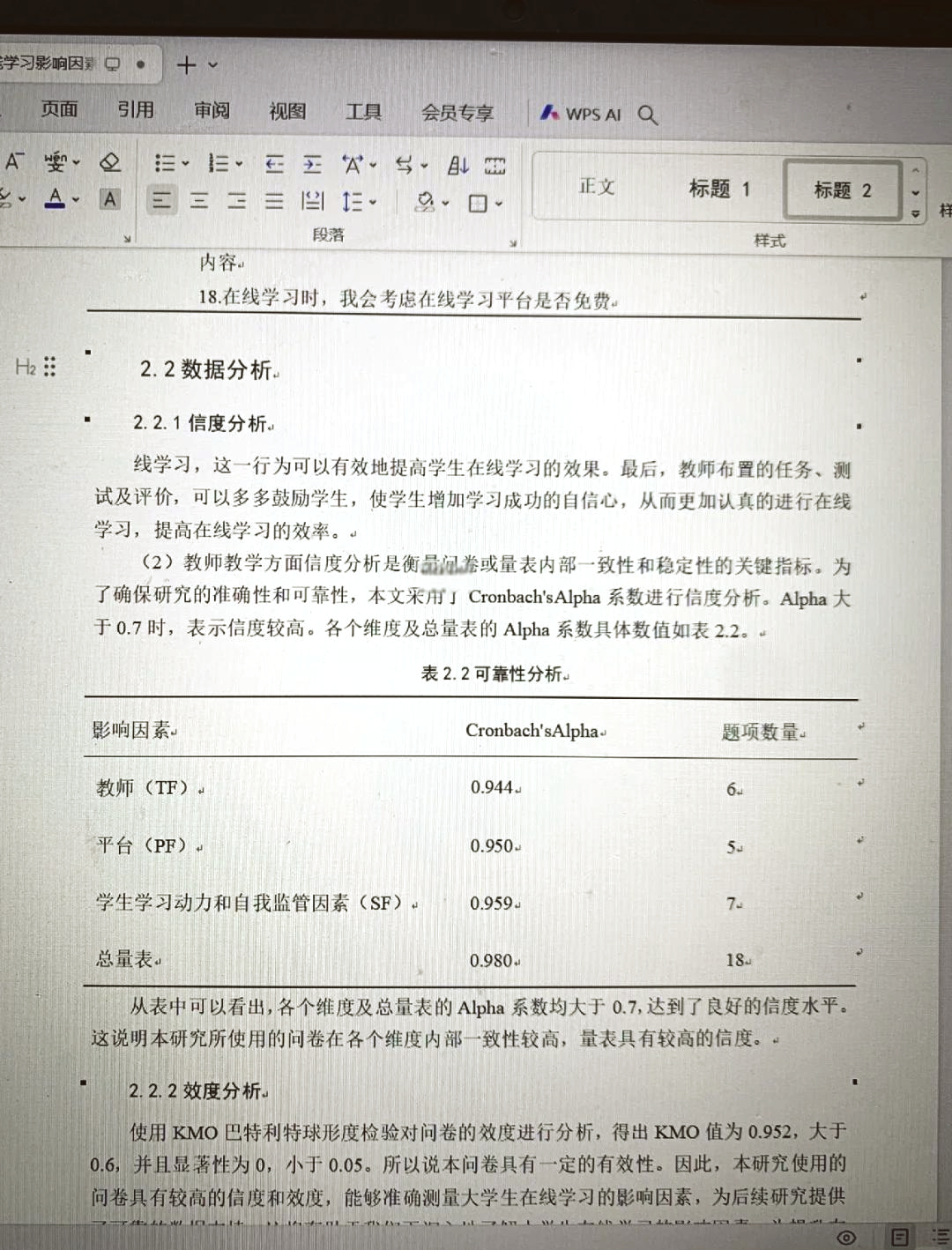This screenshot has height=1250, width=952.
Task: Click the clear formatting eraser icon
Action: [x=109, y=162]
